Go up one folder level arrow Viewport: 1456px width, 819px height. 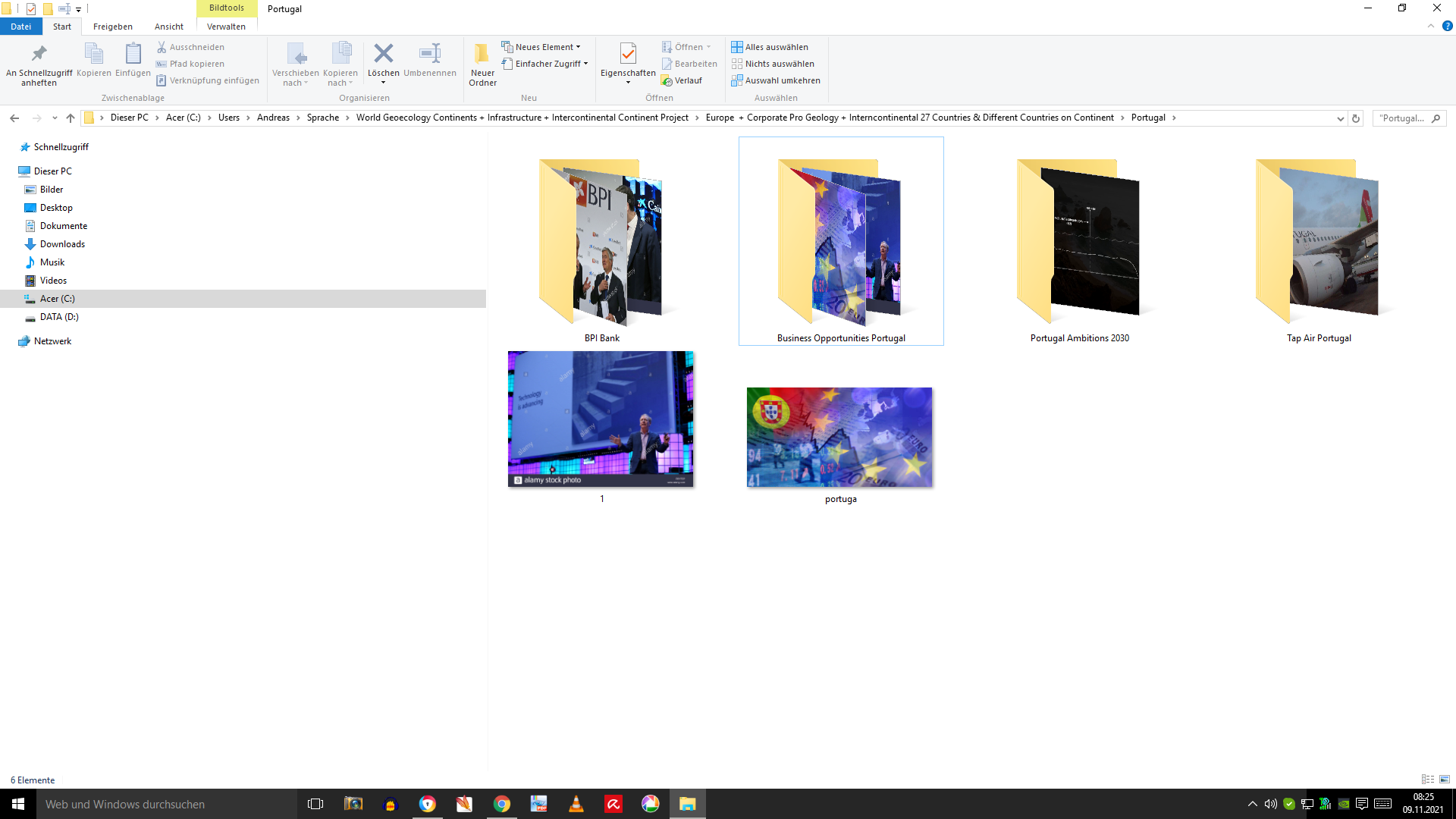click(71, 118)
